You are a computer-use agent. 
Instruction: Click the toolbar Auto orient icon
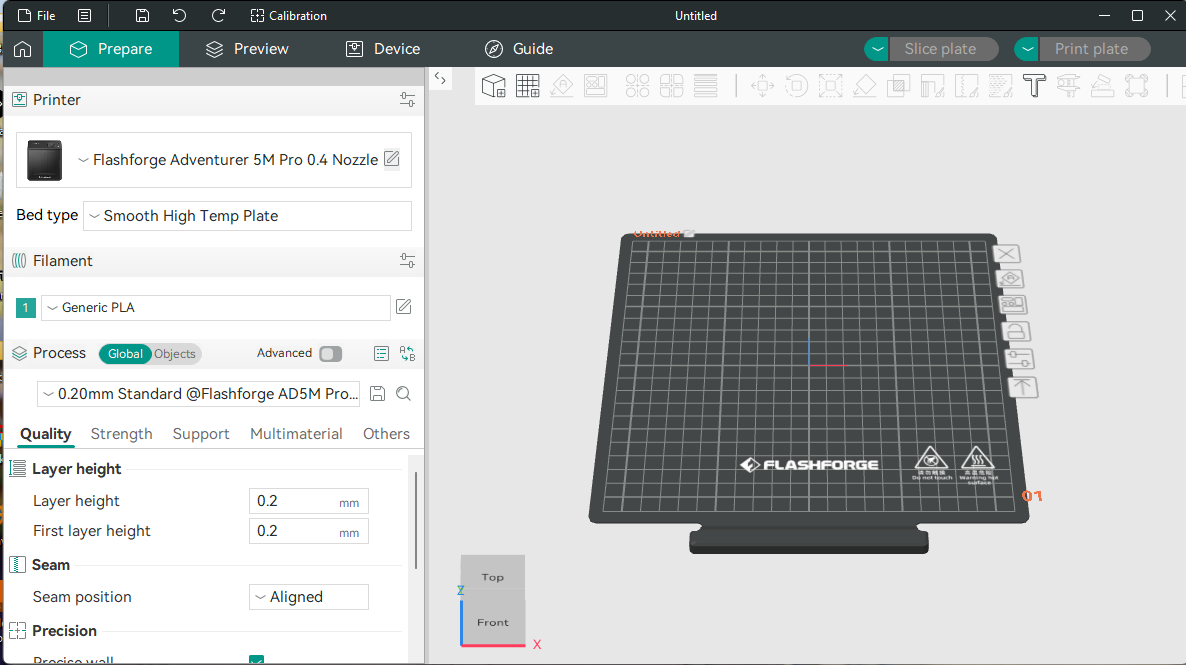pos(562,85)
